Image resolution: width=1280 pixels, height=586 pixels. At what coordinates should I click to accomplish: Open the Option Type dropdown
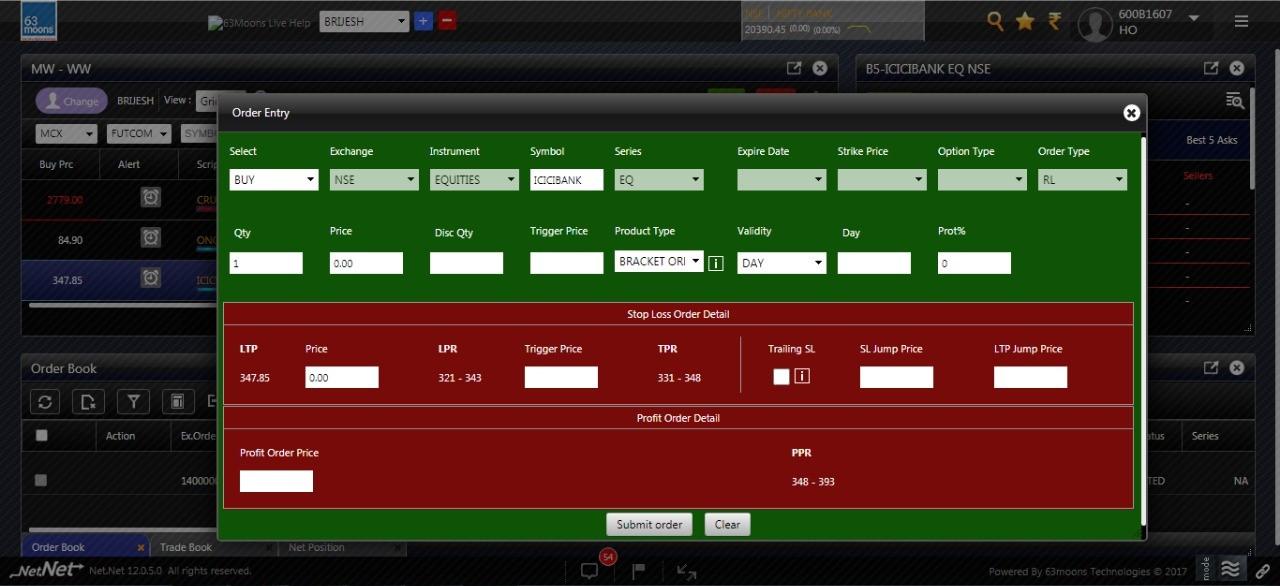982,180
